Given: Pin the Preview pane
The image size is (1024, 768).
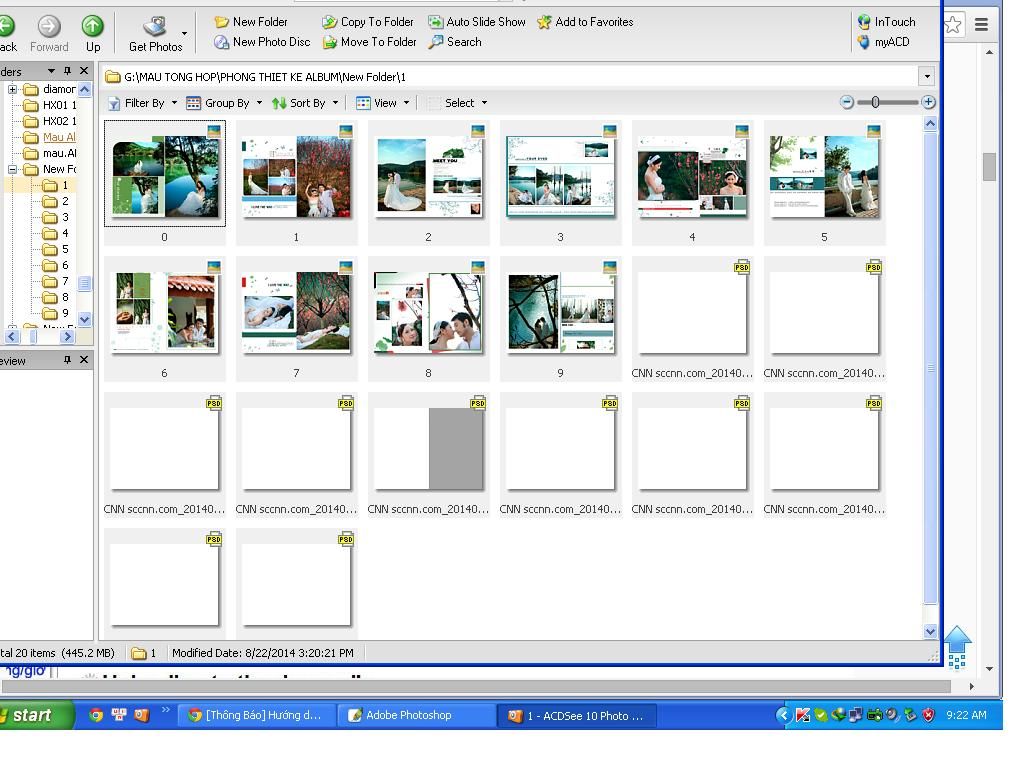Looking at the screenshot, I should click(x=67, y=360).
